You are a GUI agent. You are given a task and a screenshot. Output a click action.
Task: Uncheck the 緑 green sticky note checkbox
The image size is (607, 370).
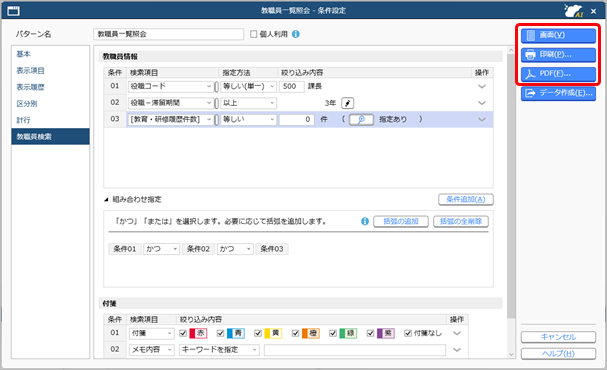coord(333,333)
